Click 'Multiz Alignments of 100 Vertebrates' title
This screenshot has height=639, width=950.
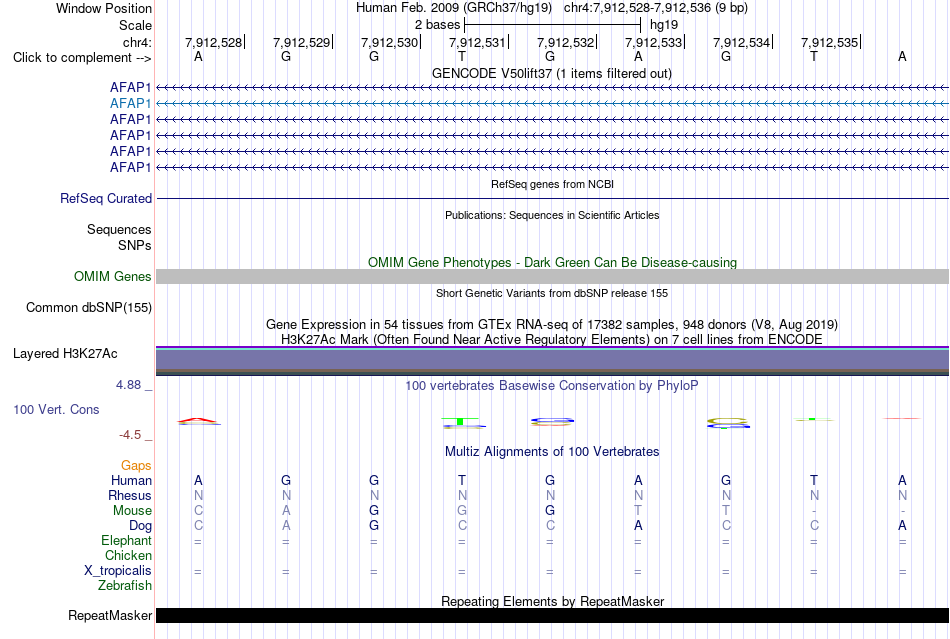[552, 451]
